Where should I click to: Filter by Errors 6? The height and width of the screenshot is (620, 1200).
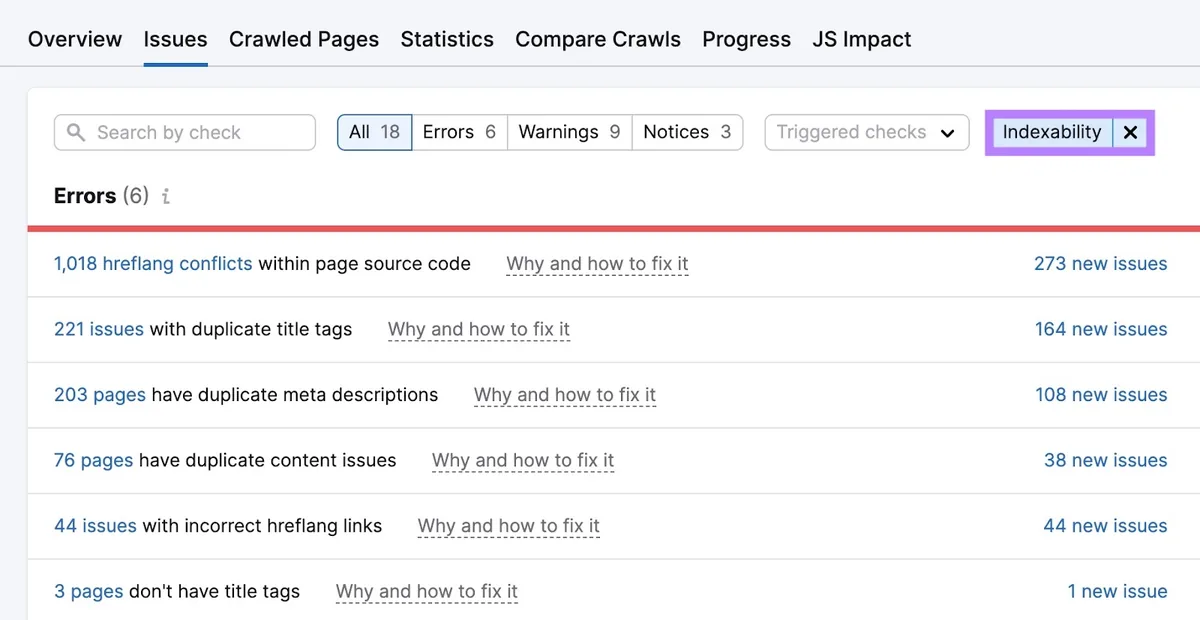[x=459, y=132]
